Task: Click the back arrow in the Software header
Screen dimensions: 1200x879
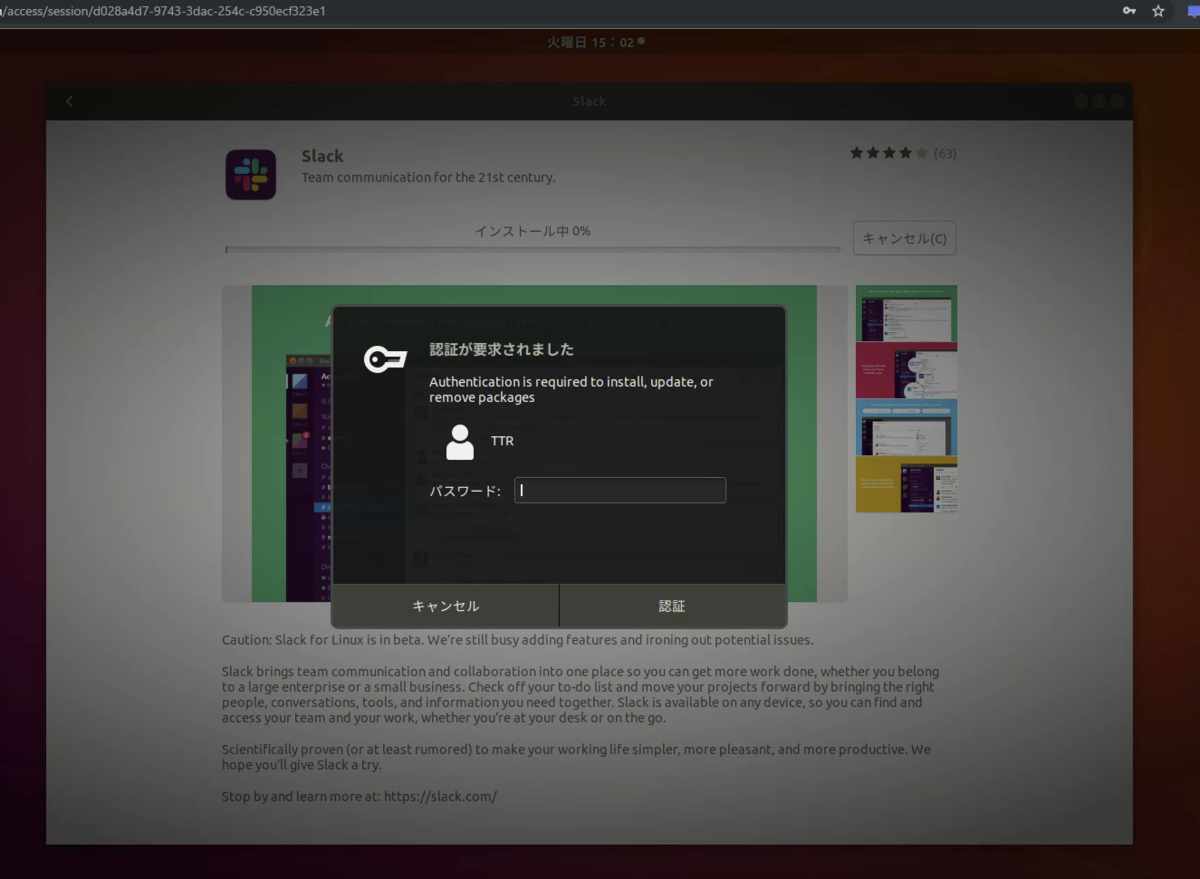Action: (69, 101)
